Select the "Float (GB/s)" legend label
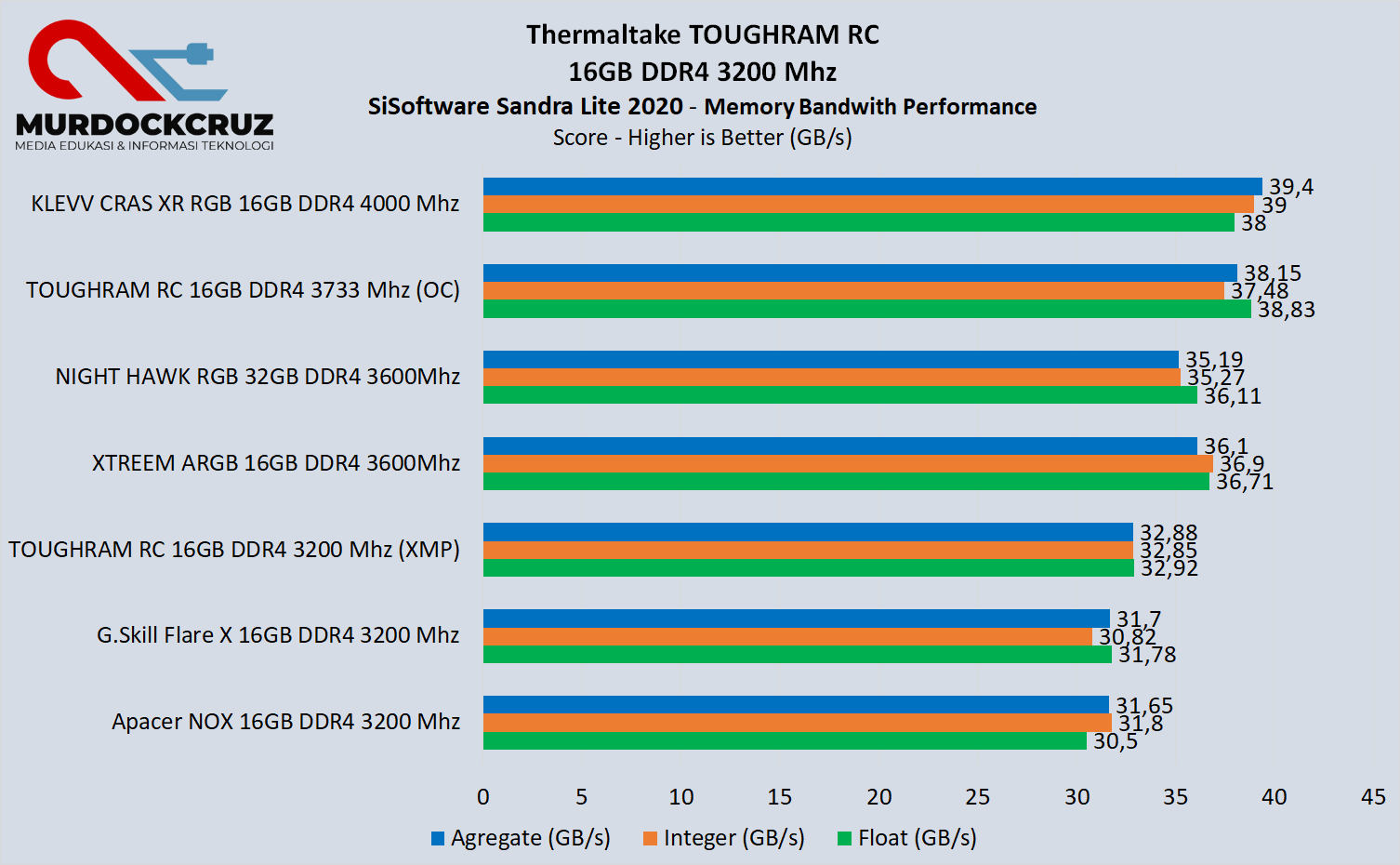Image resolution: width=1400 pixels, height=865 pixels. coord(918,838)
